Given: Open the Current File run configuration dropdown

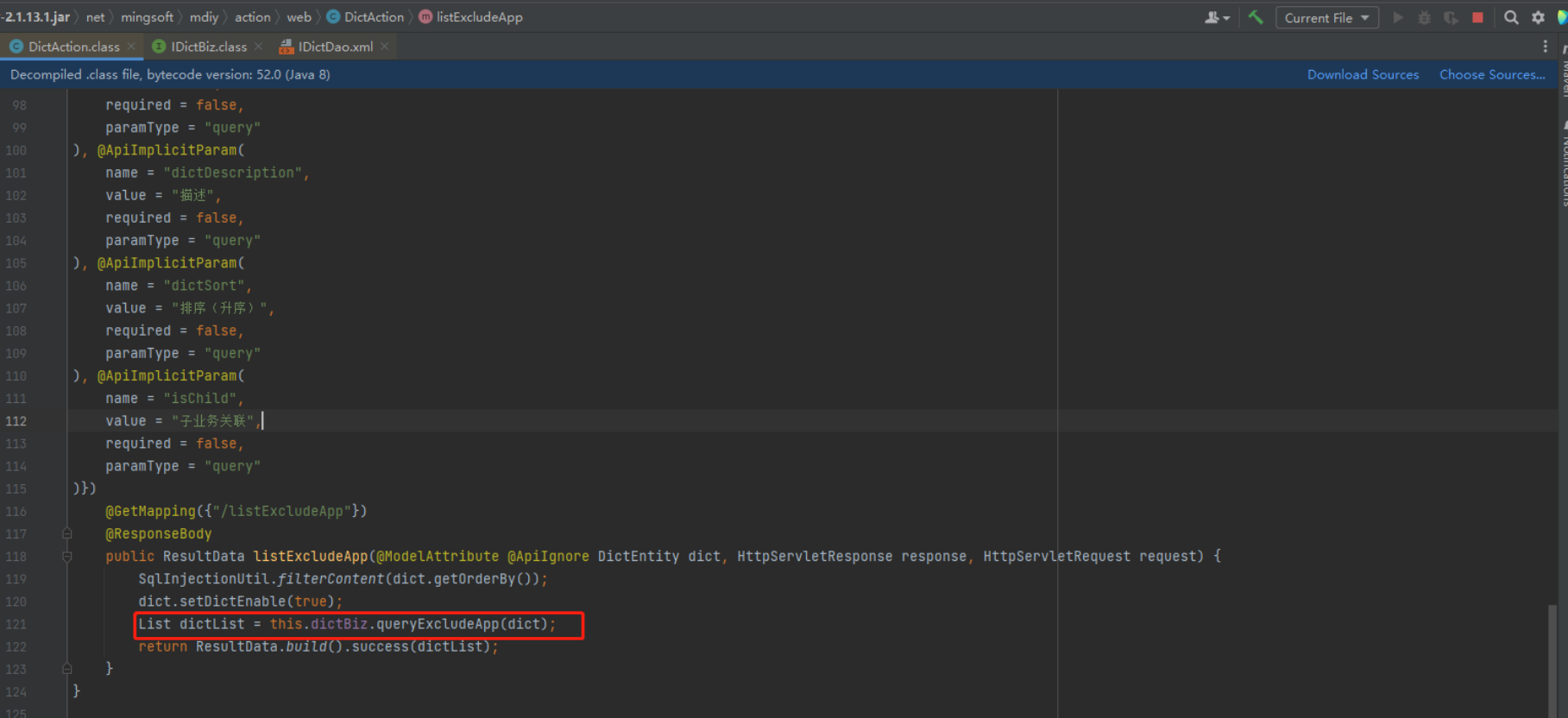Looking at the screenshot, I should pyautogui.click(x=1326, y=17).
